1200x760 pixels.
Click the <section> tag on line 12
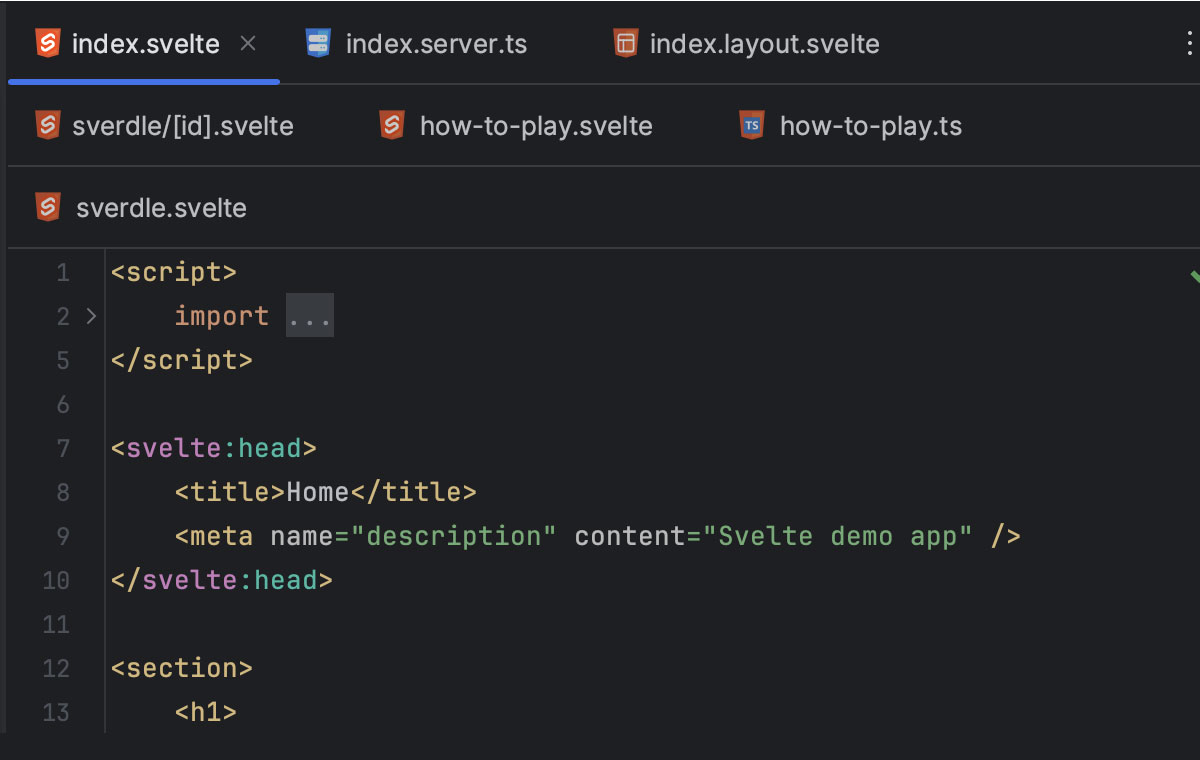pyautogui.click(x=182, y=668)
